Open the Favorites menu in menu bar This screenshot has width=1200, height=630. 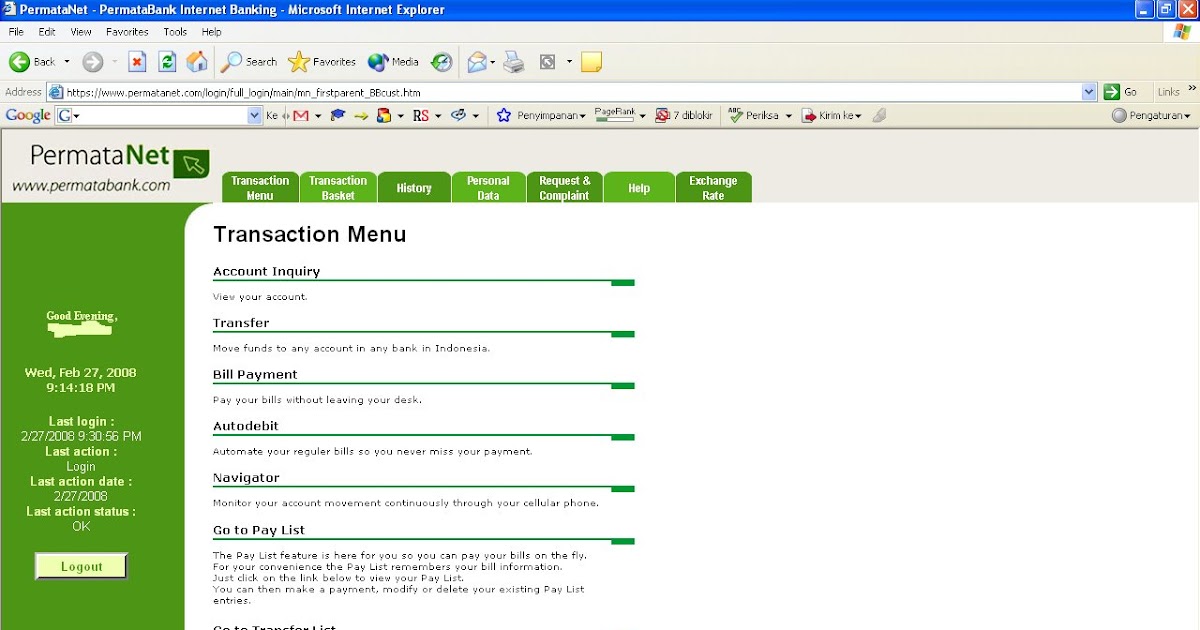127,32
